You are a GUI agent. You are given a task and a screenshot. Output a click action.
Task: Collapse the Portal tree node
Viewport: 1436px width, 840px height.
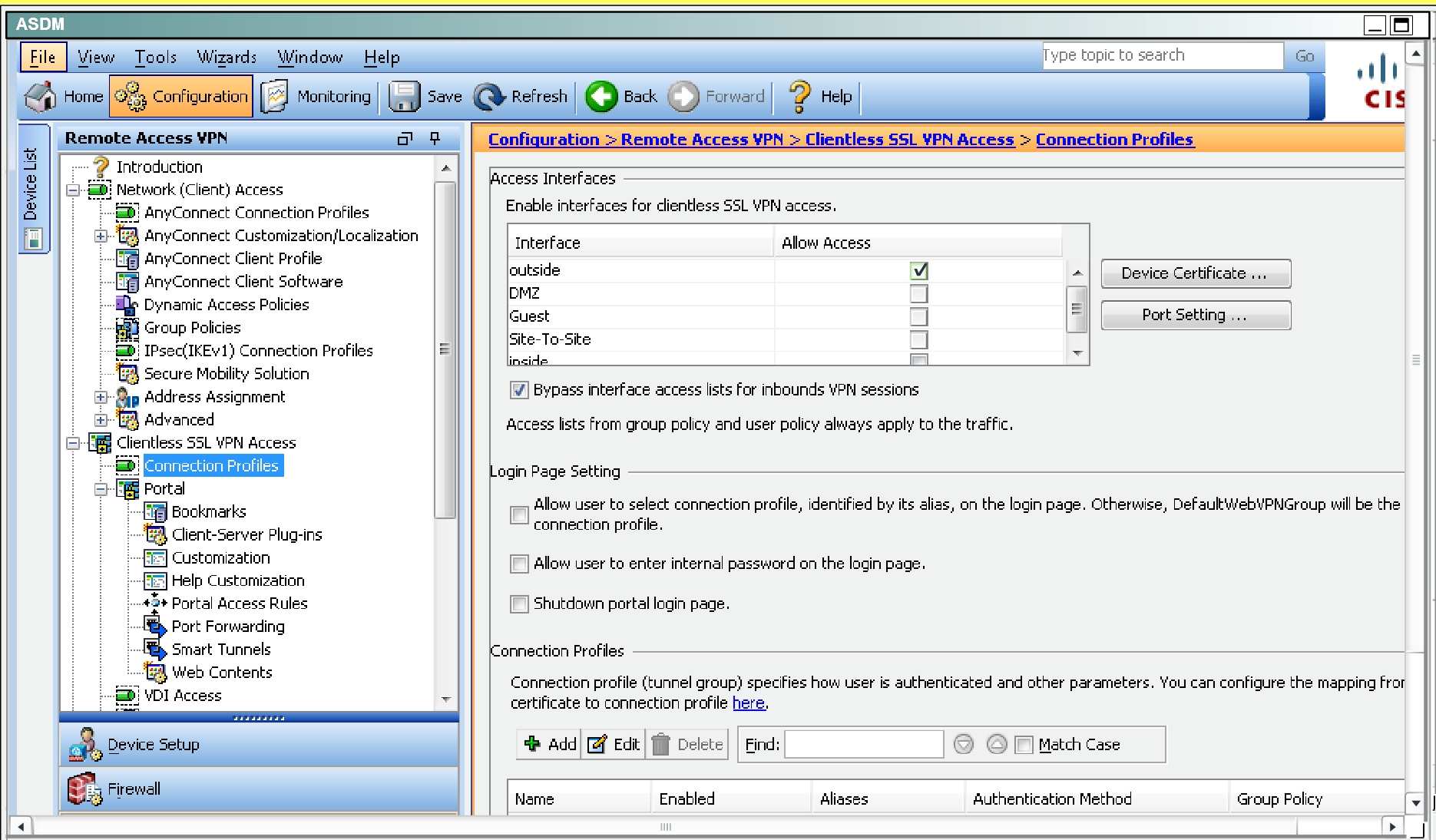coord(101,489)
